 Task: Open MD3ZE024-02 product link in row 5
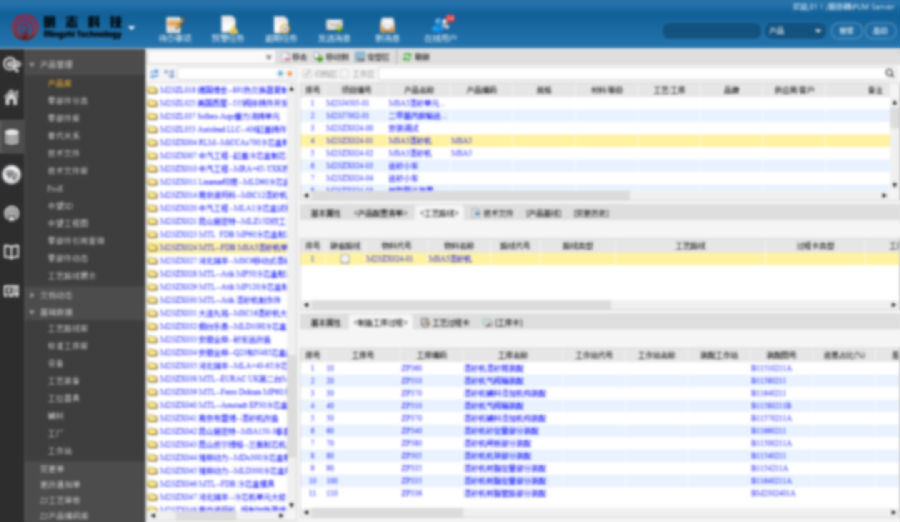click(x=350, y=153)
